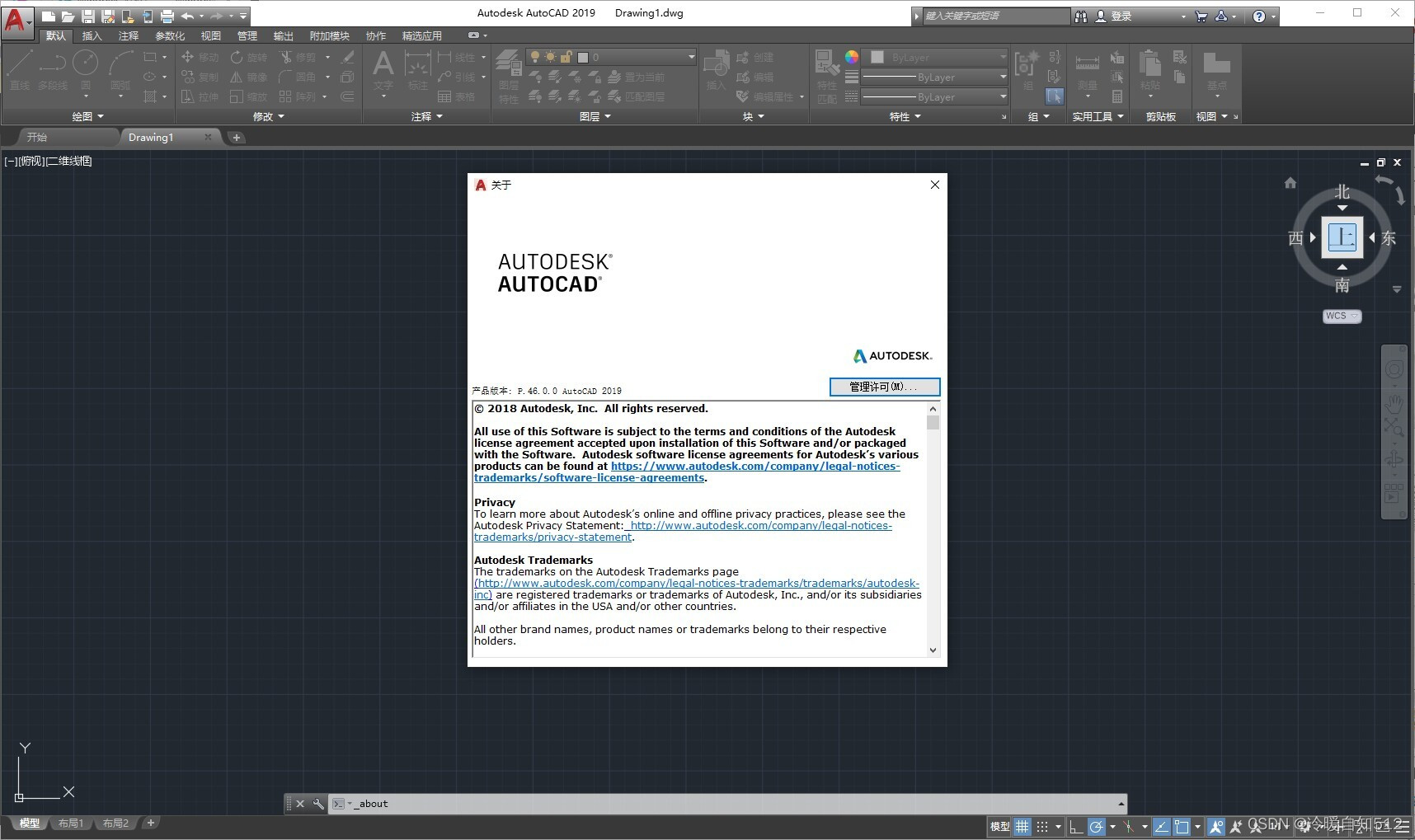This screenshot has height=840, width=1415.
Task: Open the software-license-agreements link
Action: click(x=687, y=472)
